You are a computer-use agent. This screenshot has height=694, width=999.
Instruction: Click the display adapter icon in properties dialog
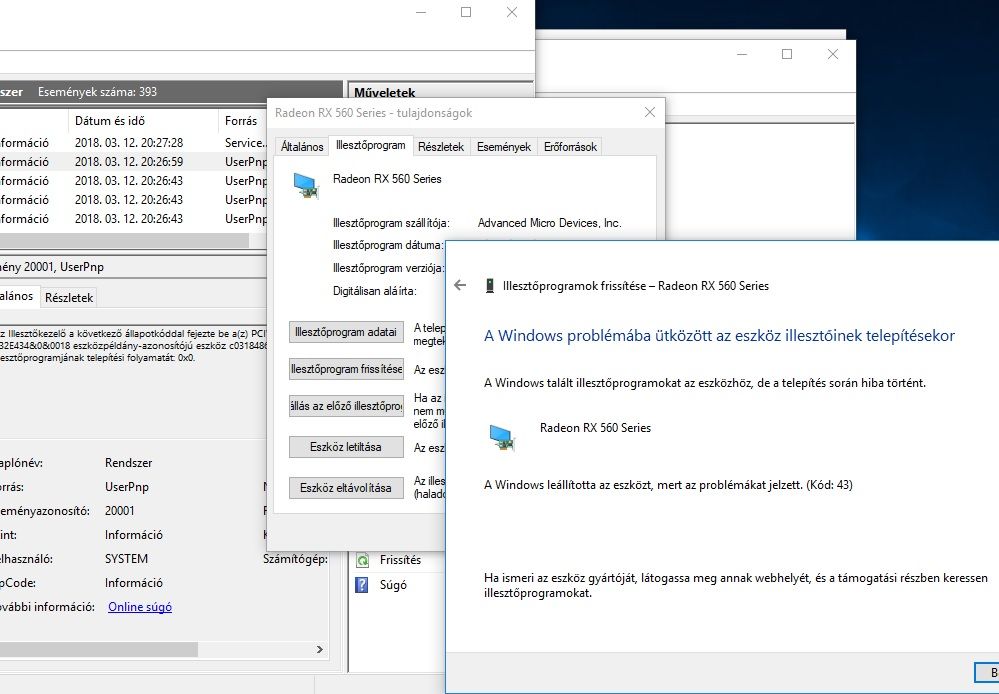306,186
